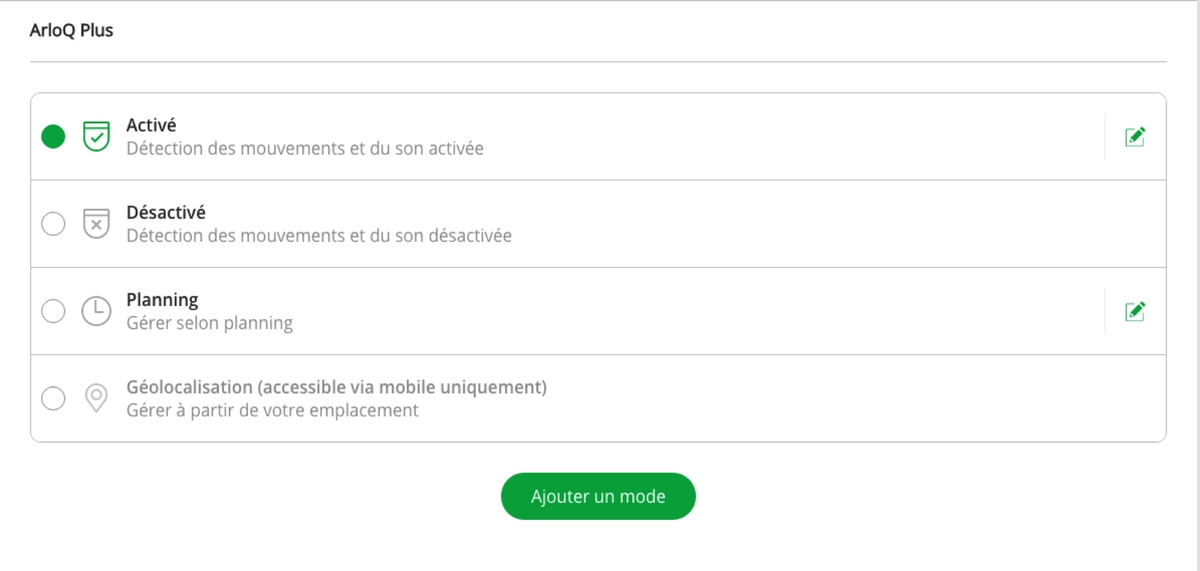Image resolution: width=1200 pixels, height=571 pixels.
Task: Edit the Activé mode with pencil icon
Action: click(1135, 137)
